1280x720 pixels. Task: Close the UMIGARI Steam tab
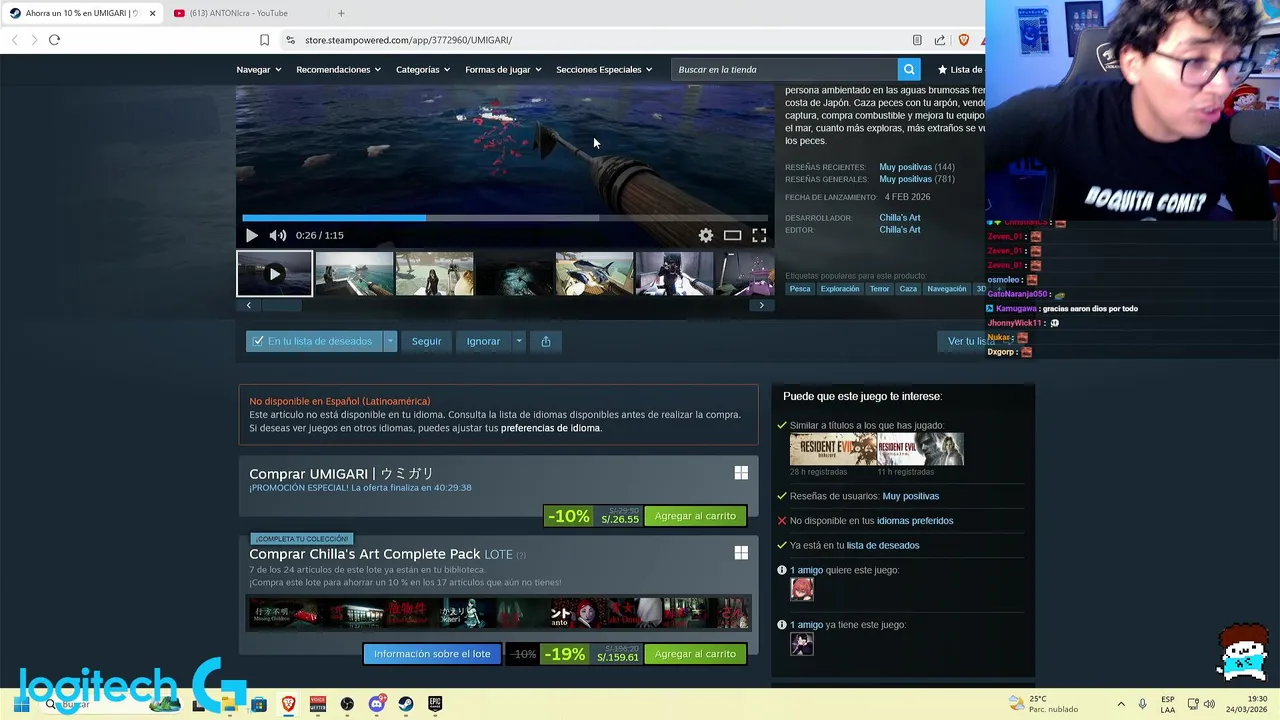(152, 13)
